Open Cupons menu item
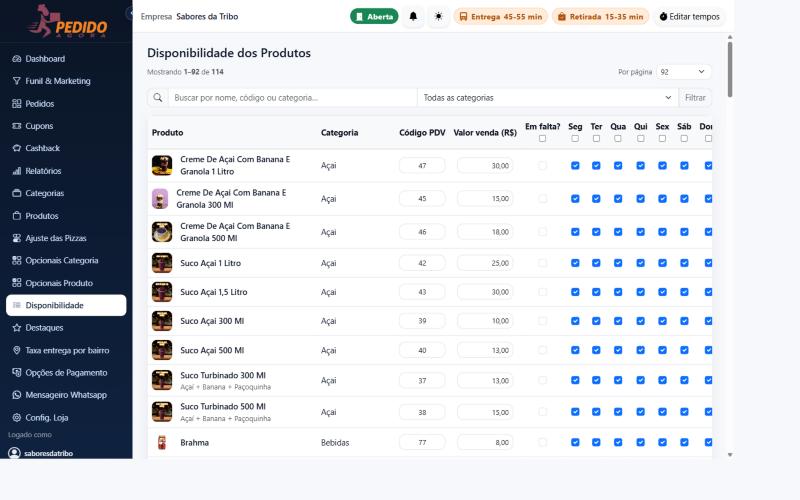The width and height of the screenshot is (800, 500). (x=66, y=126)
